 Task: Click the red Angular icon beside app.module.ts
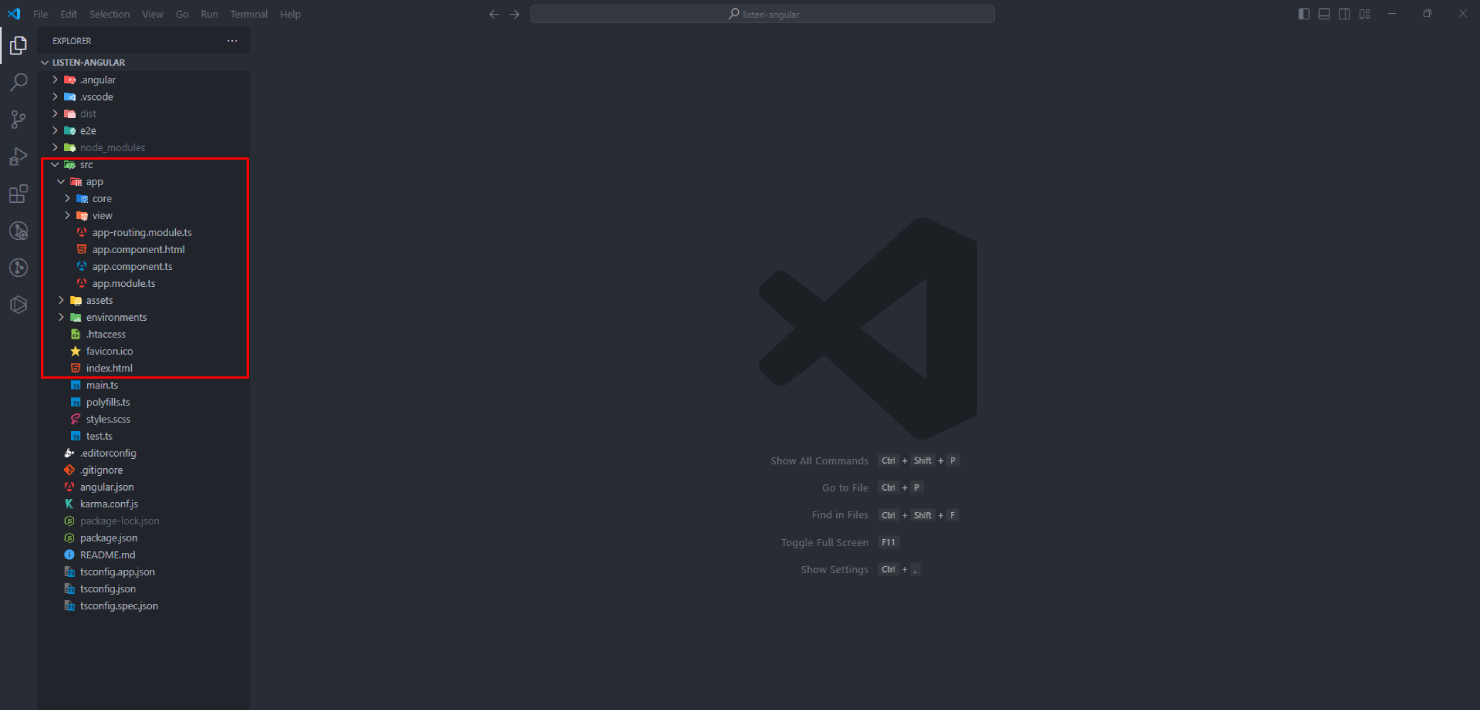[x=82, y=283]
